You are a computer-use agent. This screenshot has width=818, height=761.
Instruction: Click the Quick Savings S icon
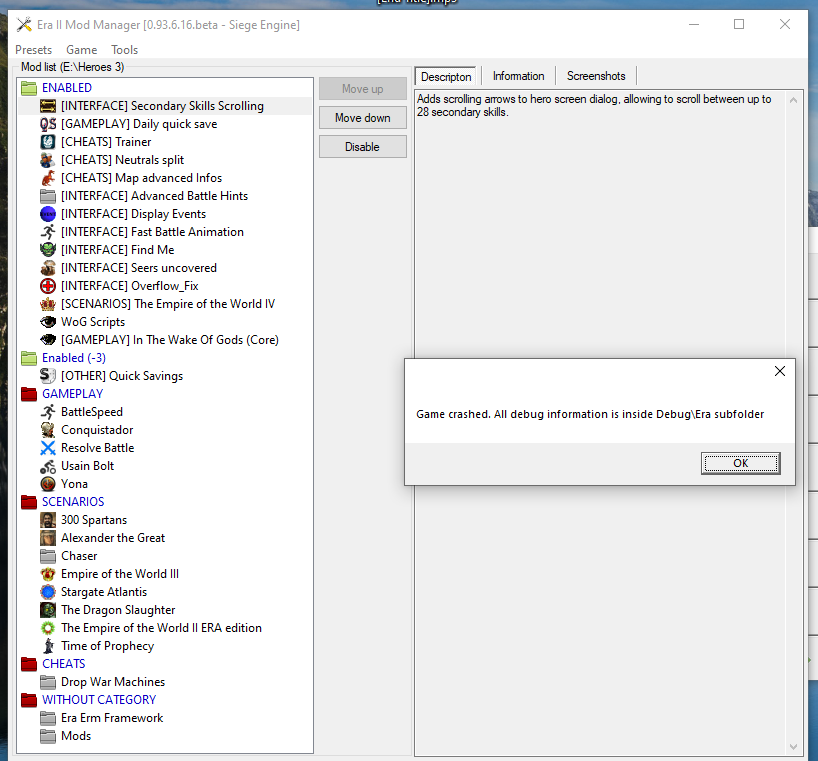pyautogui.click(x=47, y=376)
